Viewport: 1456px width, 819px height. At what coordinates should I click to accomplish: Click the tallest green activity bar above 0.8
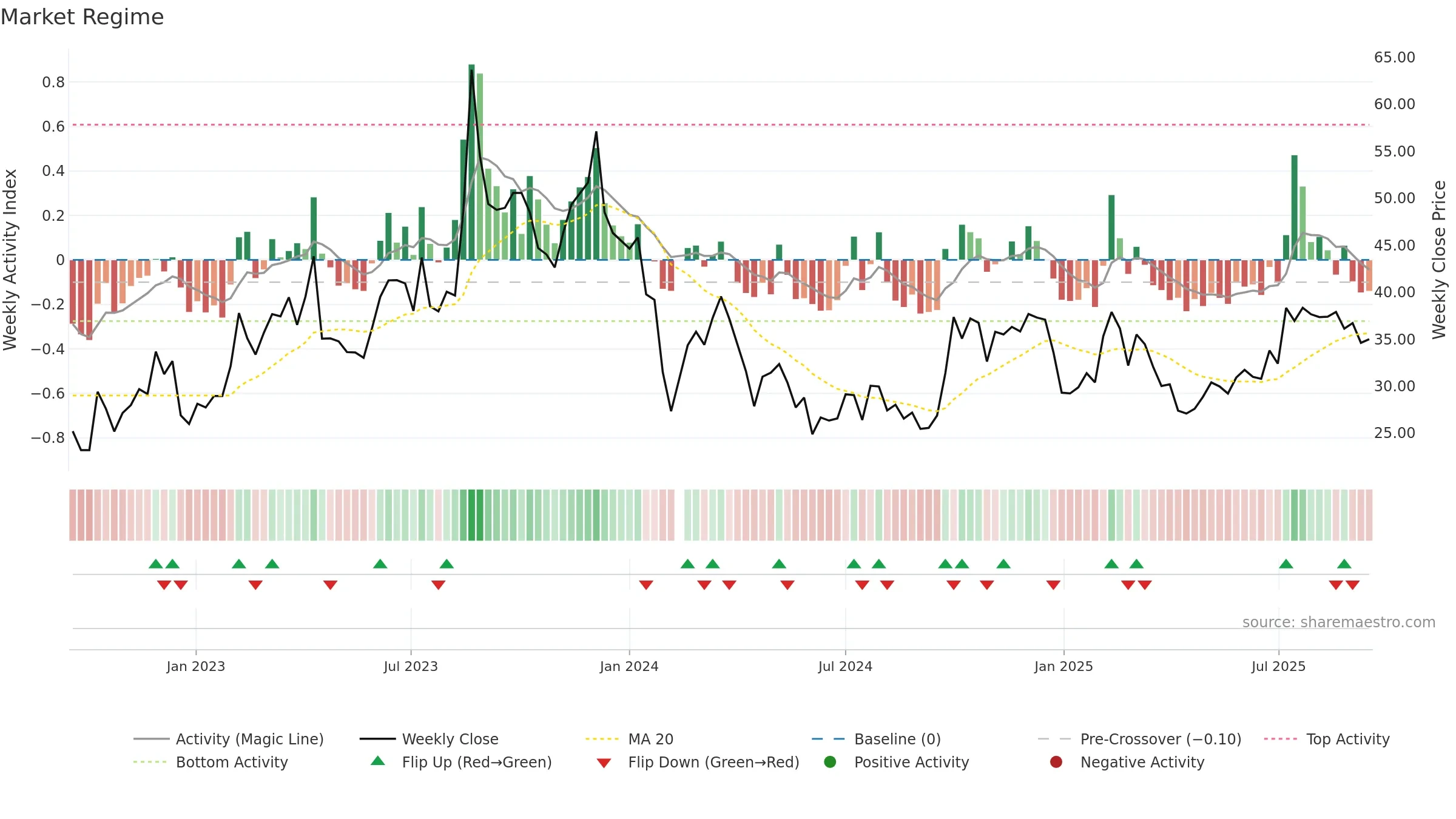tap(471, 162)
